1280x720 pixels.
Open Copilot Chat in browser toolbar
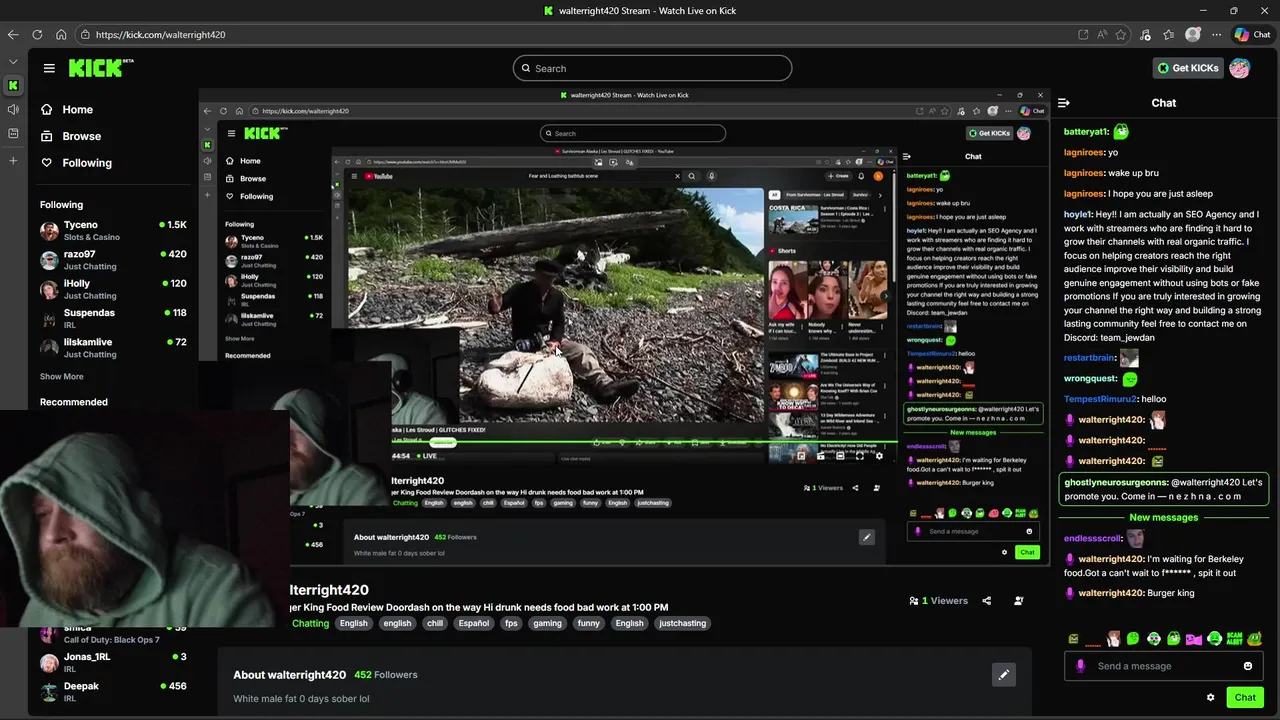1252,34
